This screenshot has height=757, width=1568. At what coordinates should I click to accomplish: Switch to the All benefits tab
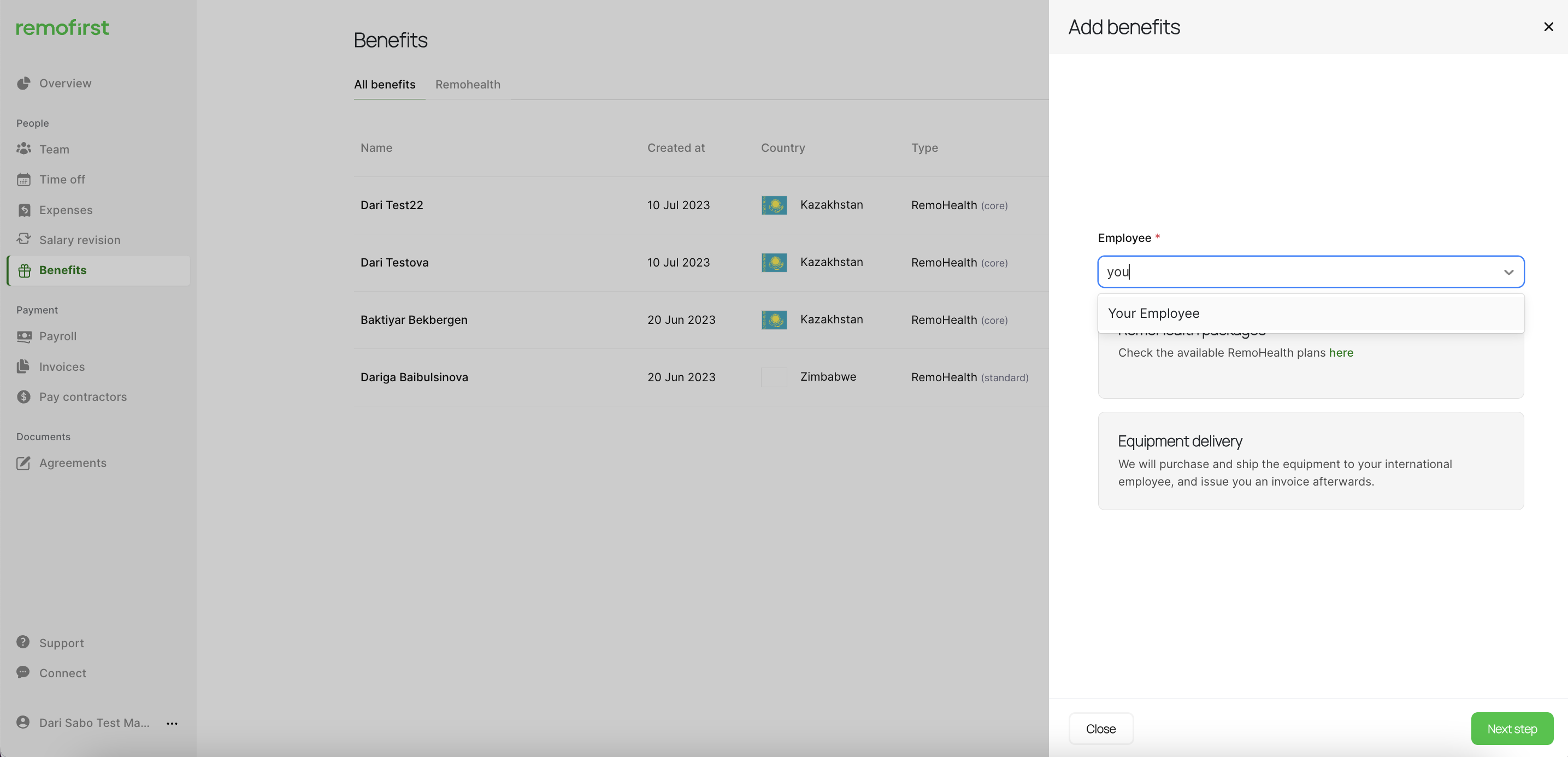(x=385, y=85)
